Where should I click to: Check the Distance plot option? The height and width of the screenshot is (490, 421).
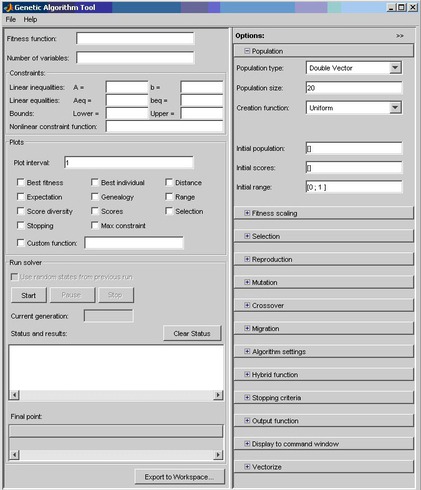169,182
